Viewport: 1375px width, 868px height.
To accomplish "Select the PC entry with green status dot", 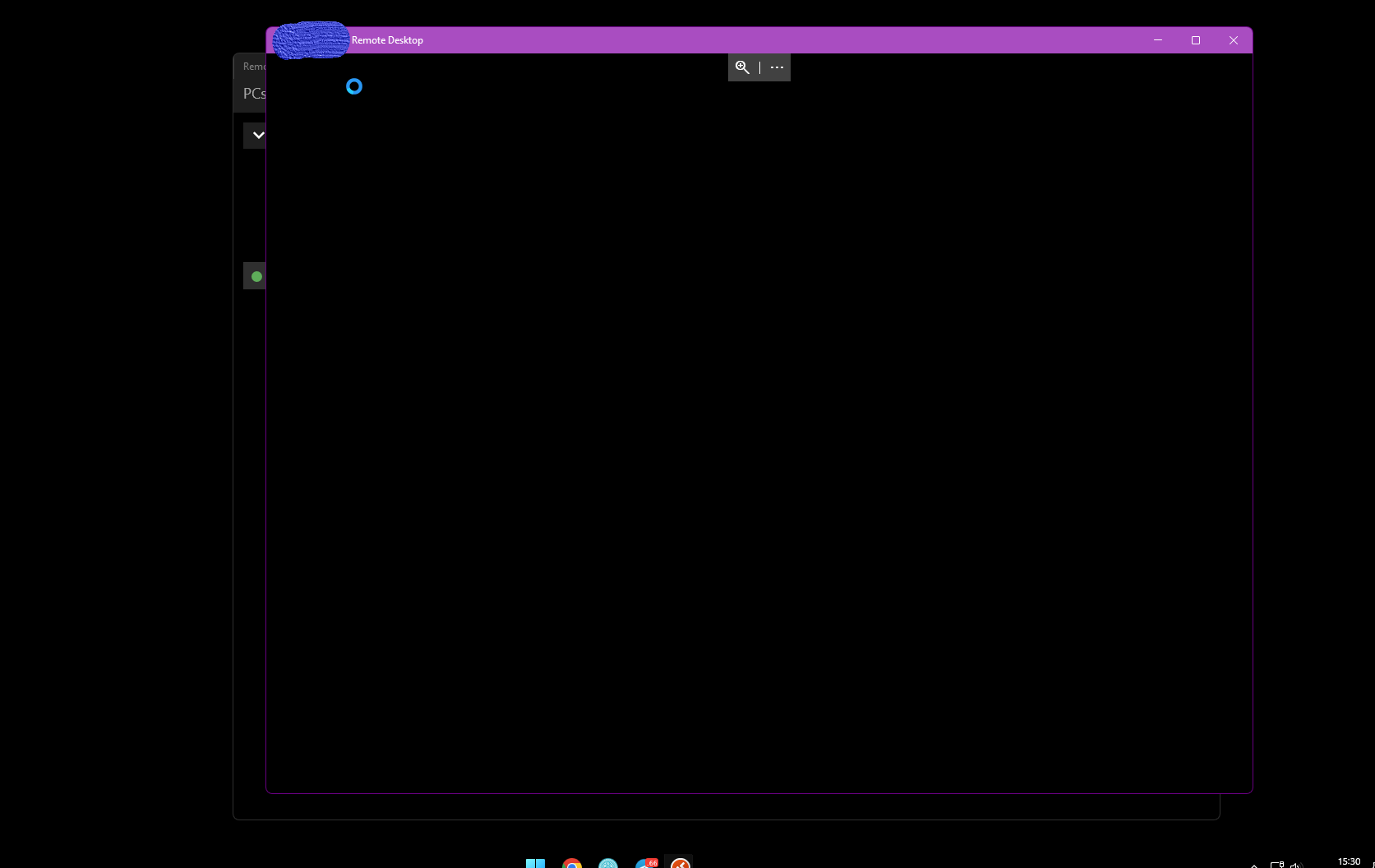I will pos(256,276).
